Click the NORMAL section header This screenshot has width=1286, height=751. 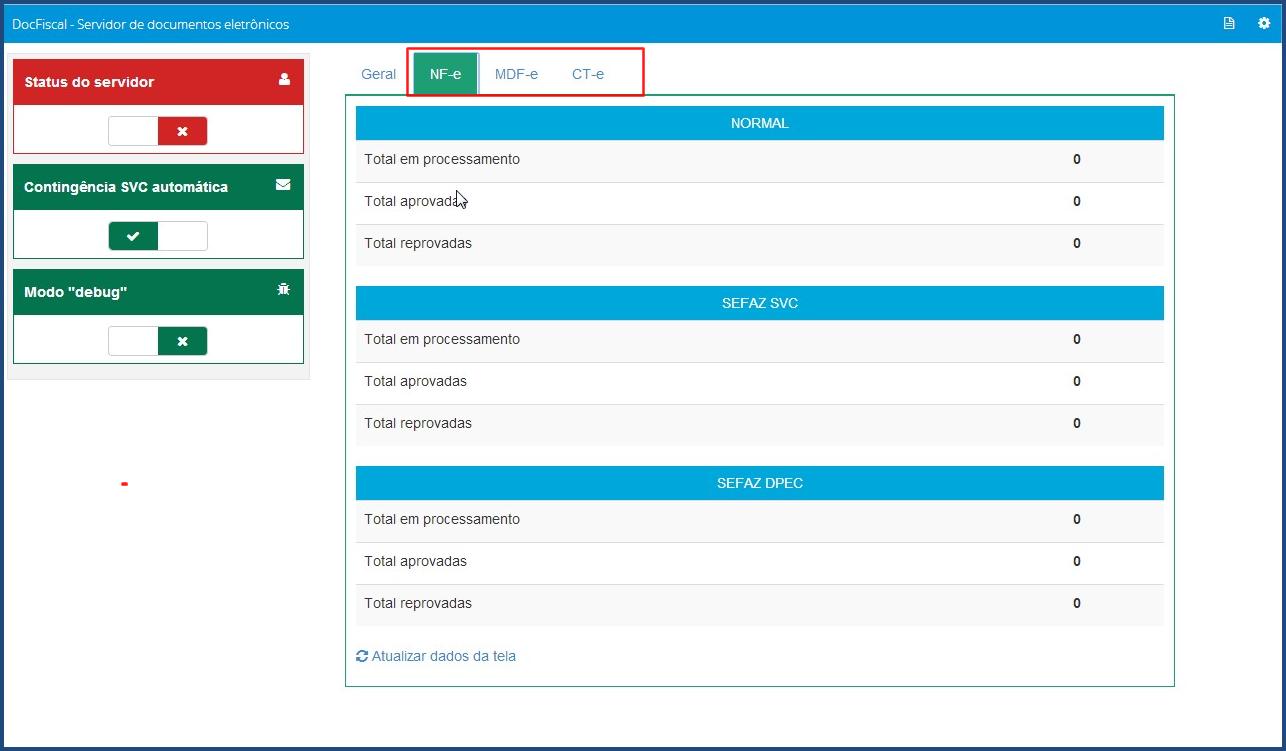(x=760, y=123)
